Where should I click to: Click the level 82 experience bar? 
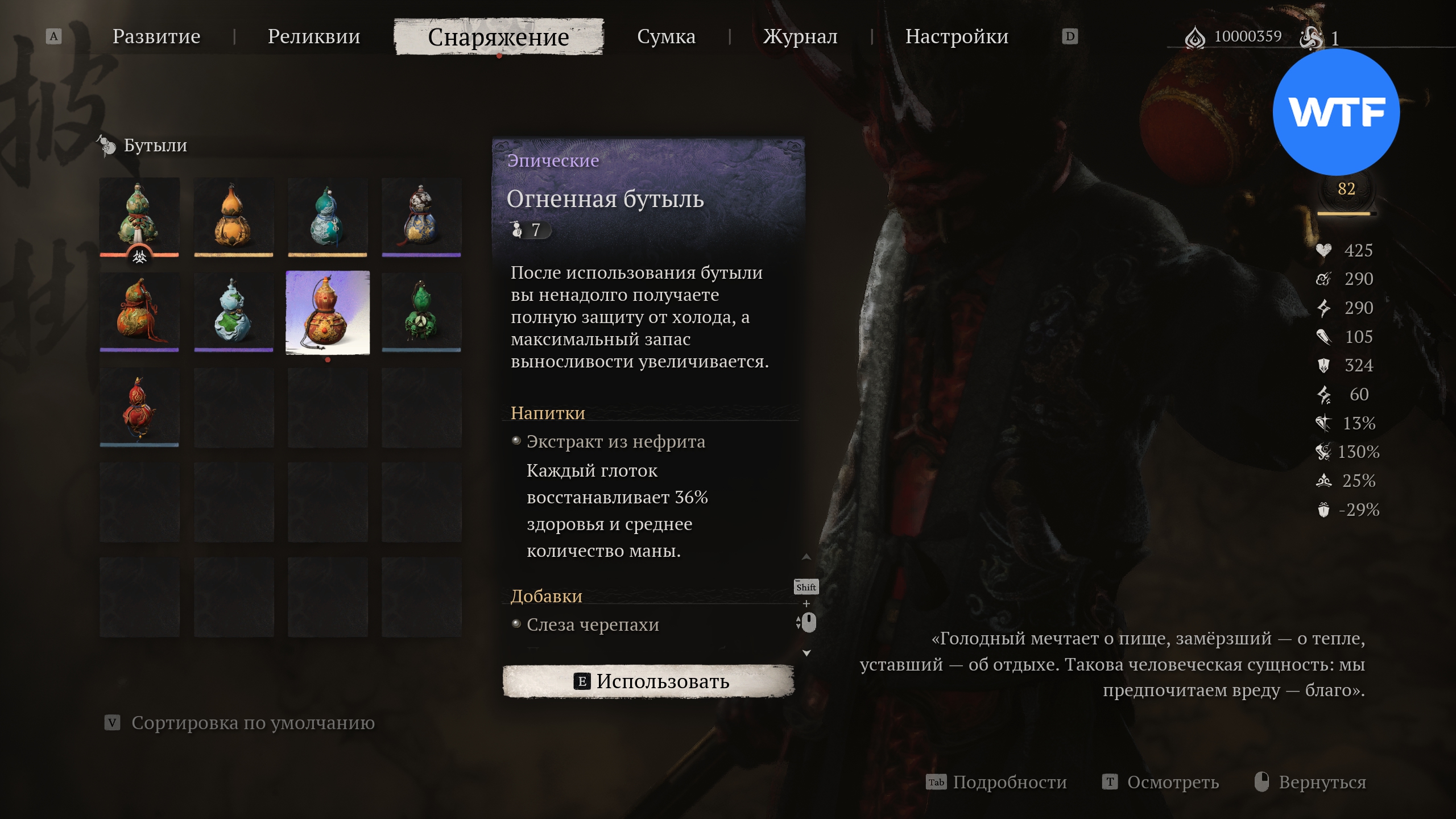point(1347,214)
